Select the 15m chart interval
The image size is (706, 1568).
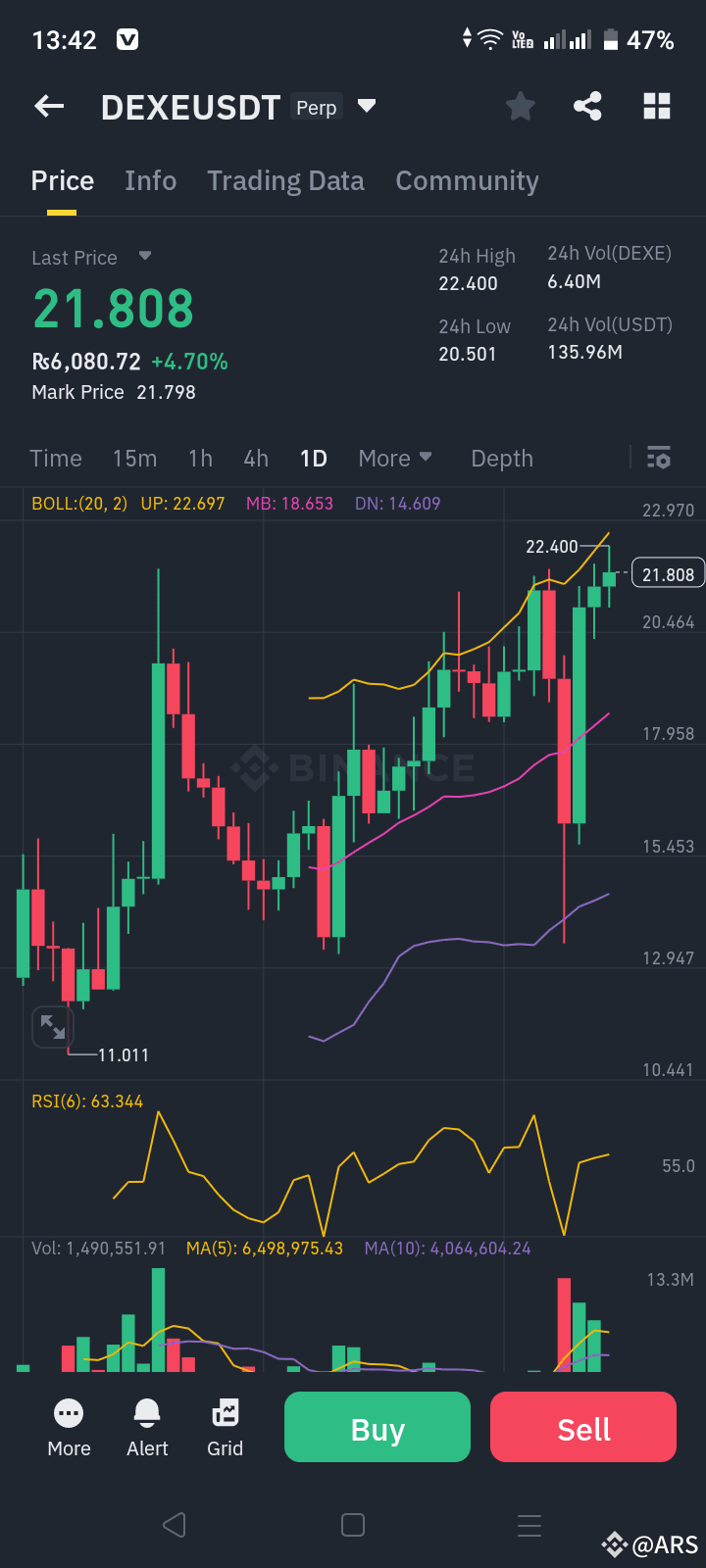pyautogui.click(x=134, y=458)
